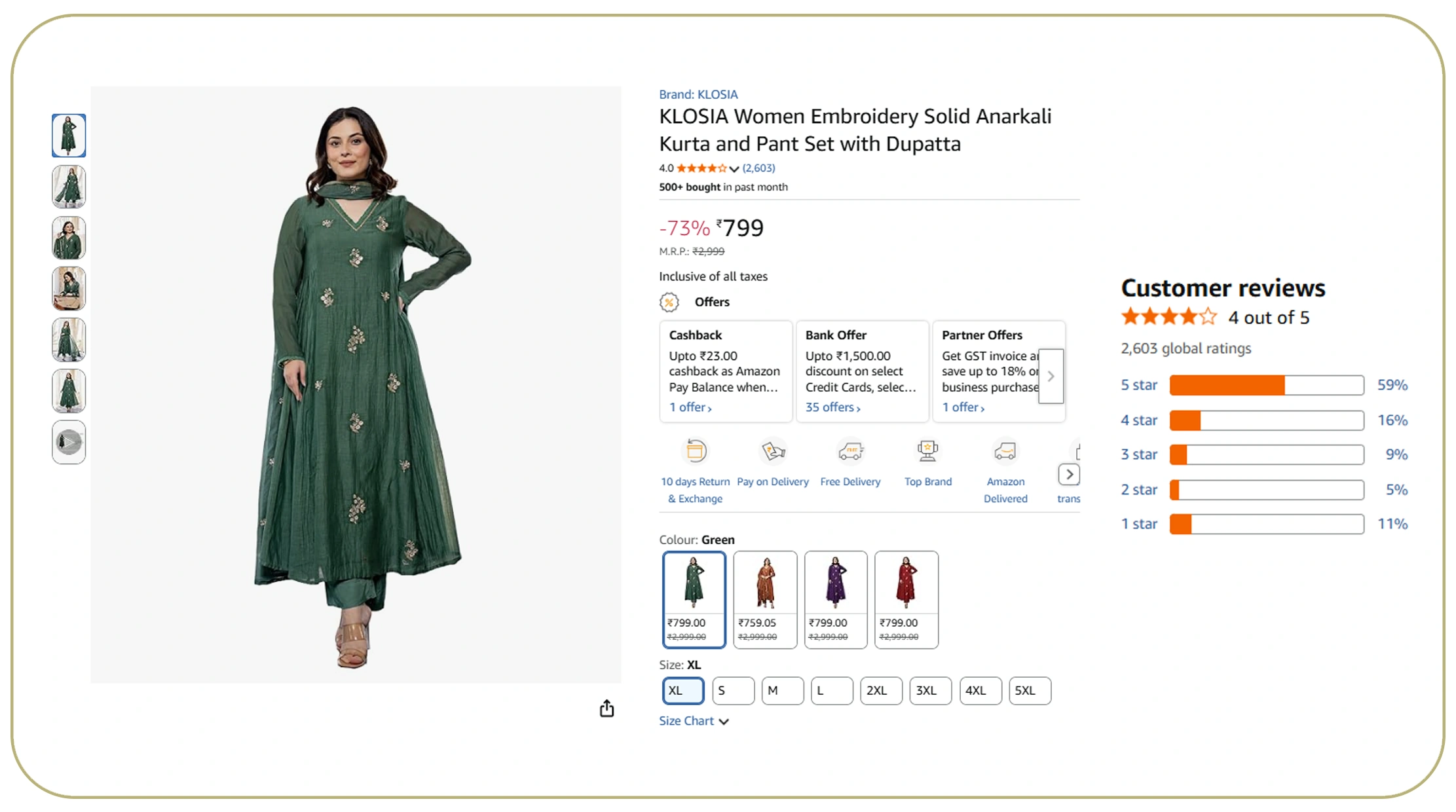The image size is (1456, 812).
Task: Click the 10 days Return & Exchange icon
Action: (695, 452)
